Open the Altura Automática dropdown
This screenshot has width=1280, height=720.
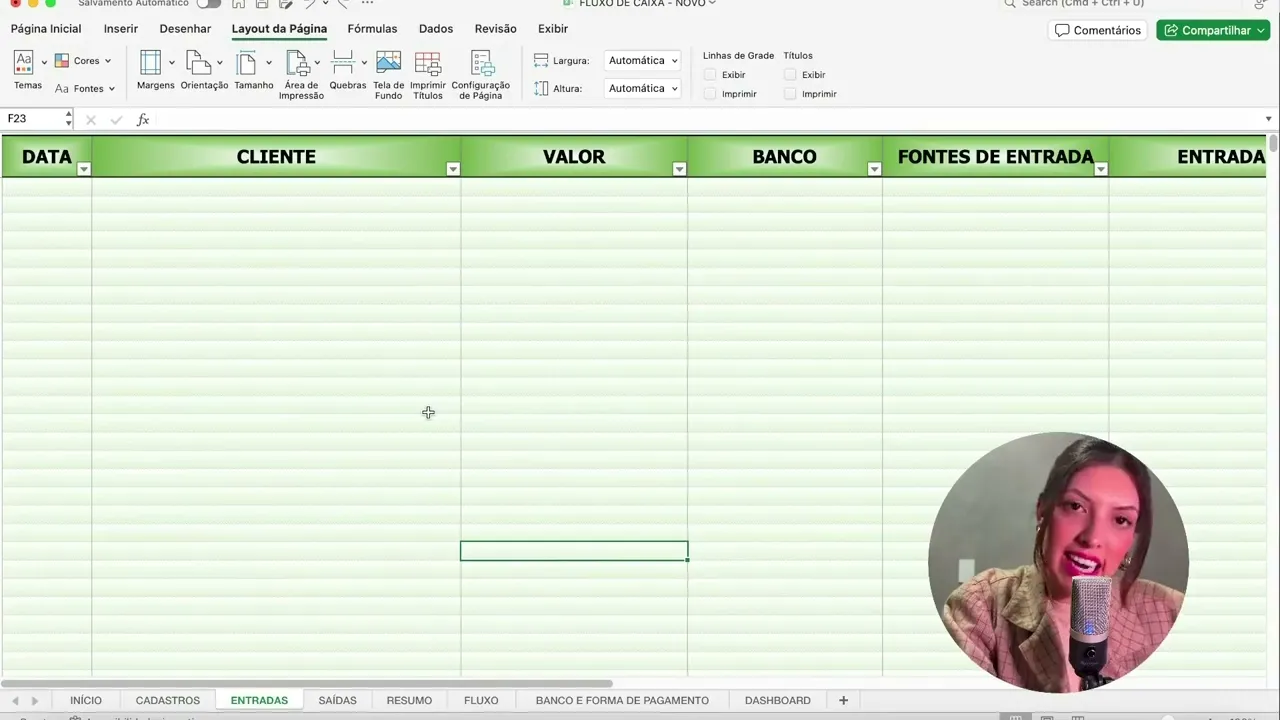[x=643, y=89]
